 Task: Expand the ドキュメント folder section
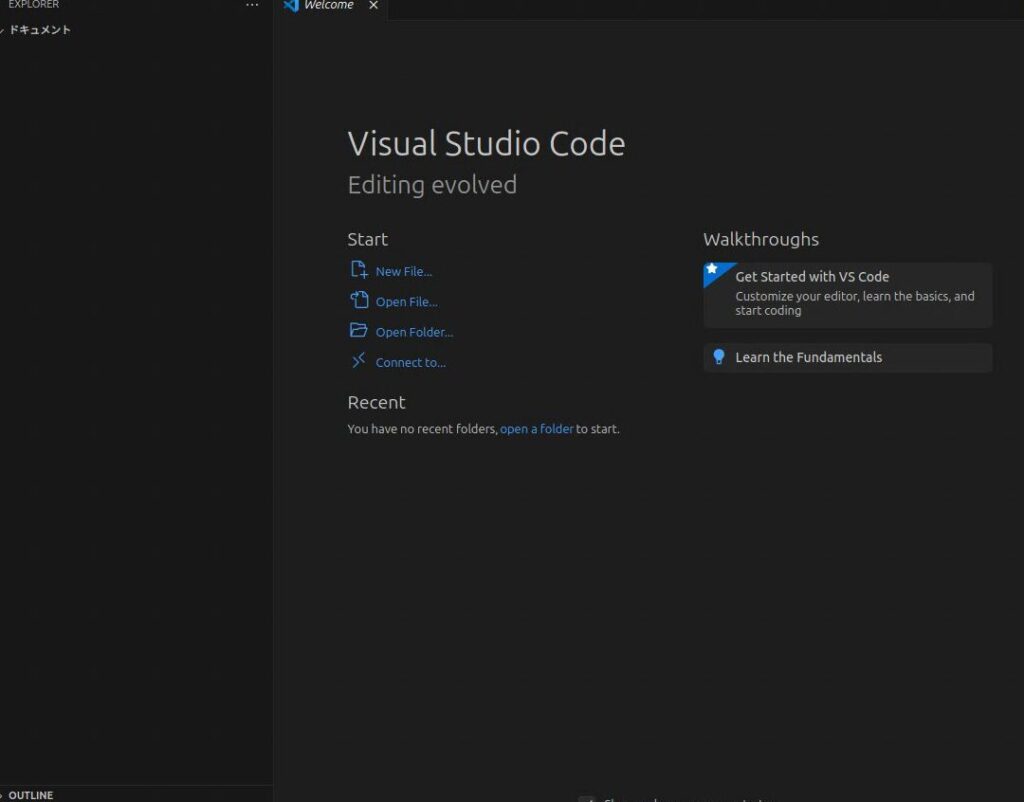pyautogui.click(x=38, y=30)
